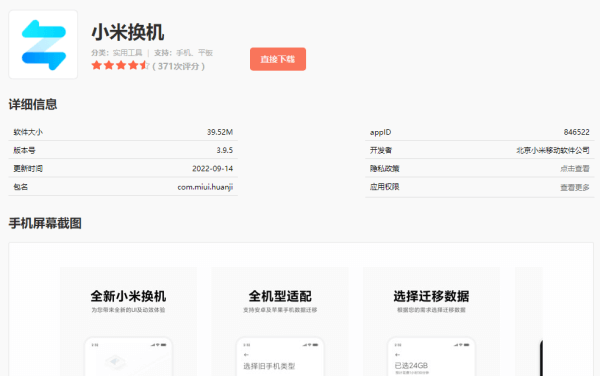The height and width of the screenshot is (376, 600).
Task: Click the star rating row
Action: [x=120, y=65]
